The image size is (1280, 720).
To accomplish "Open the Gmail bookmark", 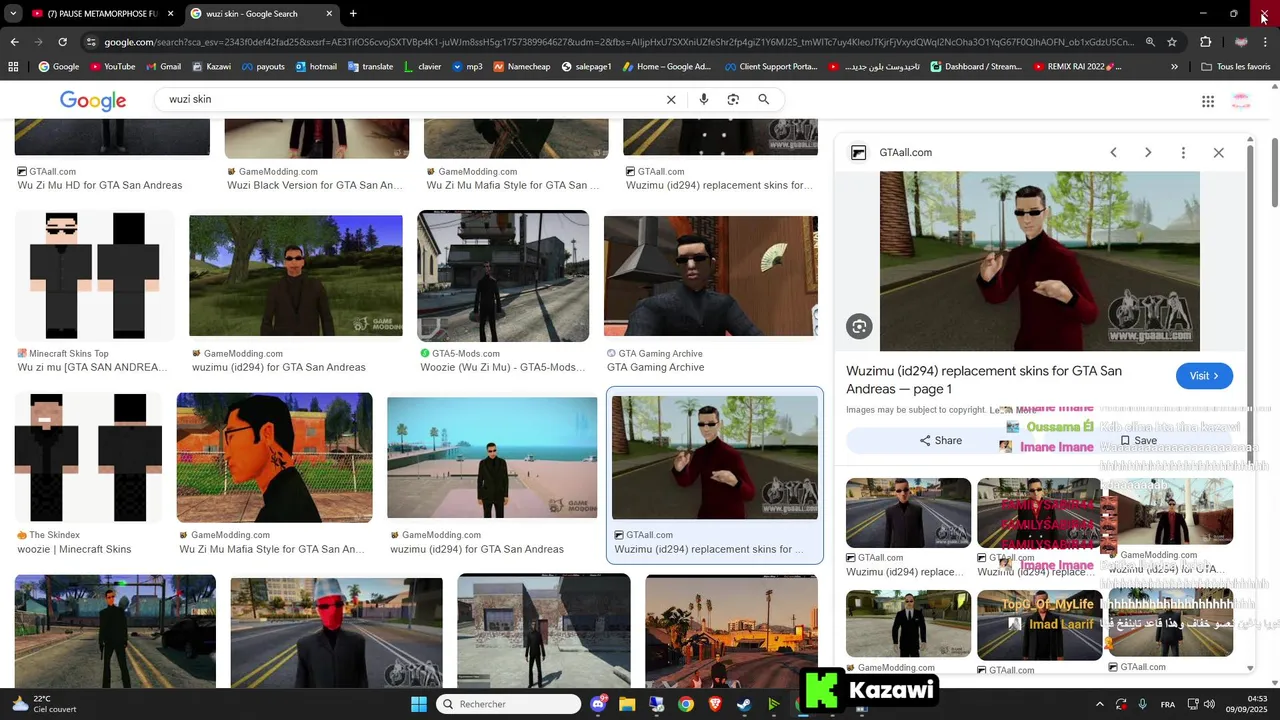I will [163, 67].
